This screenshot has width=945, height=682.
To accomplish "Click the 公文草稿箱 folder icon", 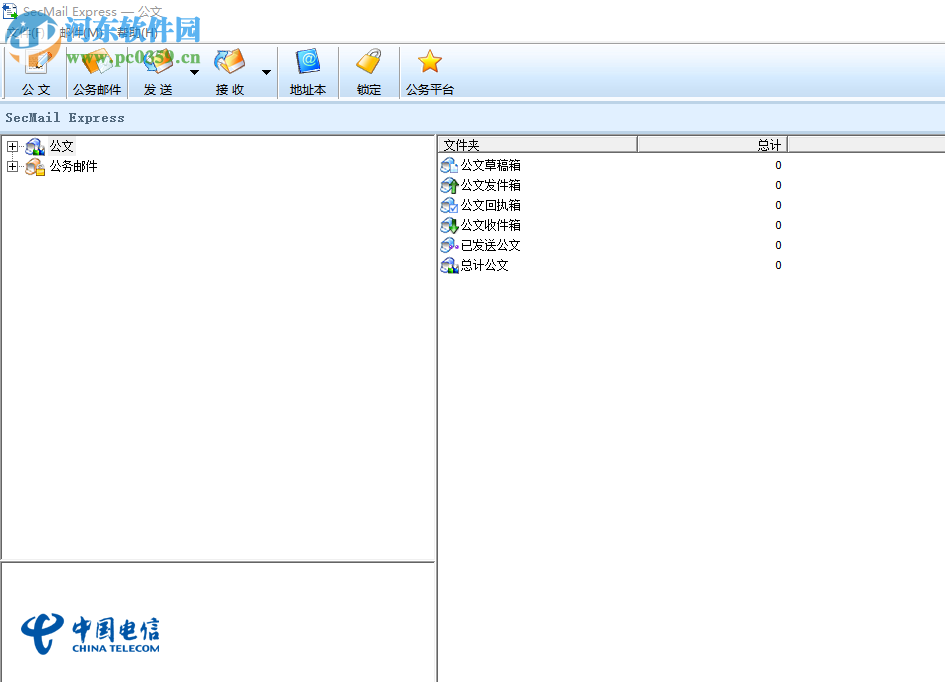I will coord(449,165).
